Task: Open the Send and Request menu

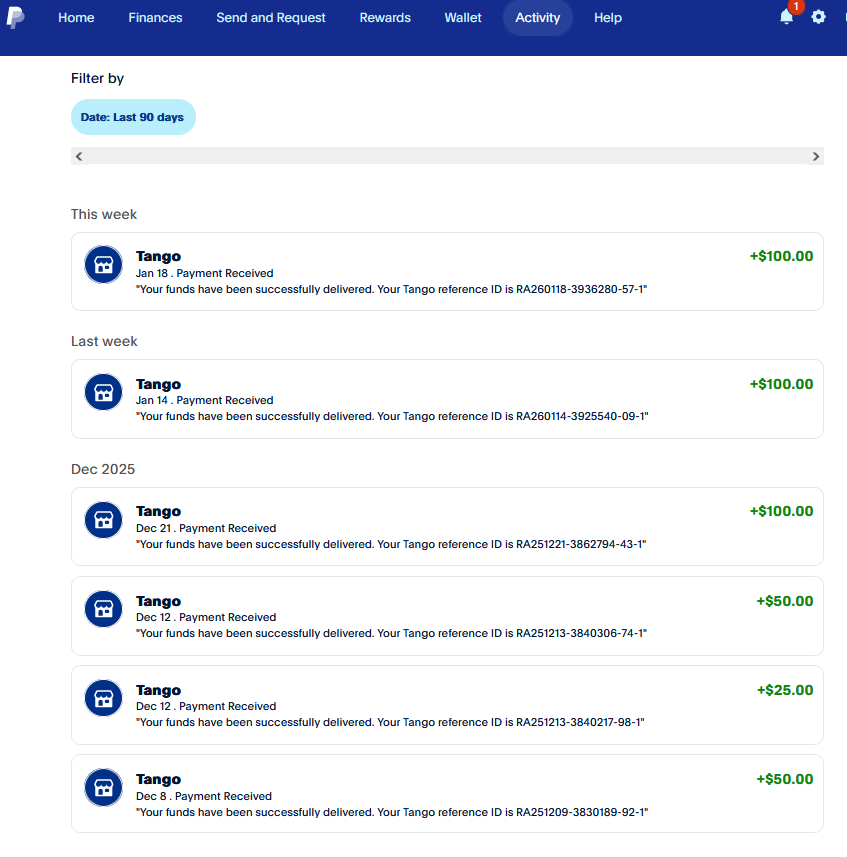Action: [271, 17]
